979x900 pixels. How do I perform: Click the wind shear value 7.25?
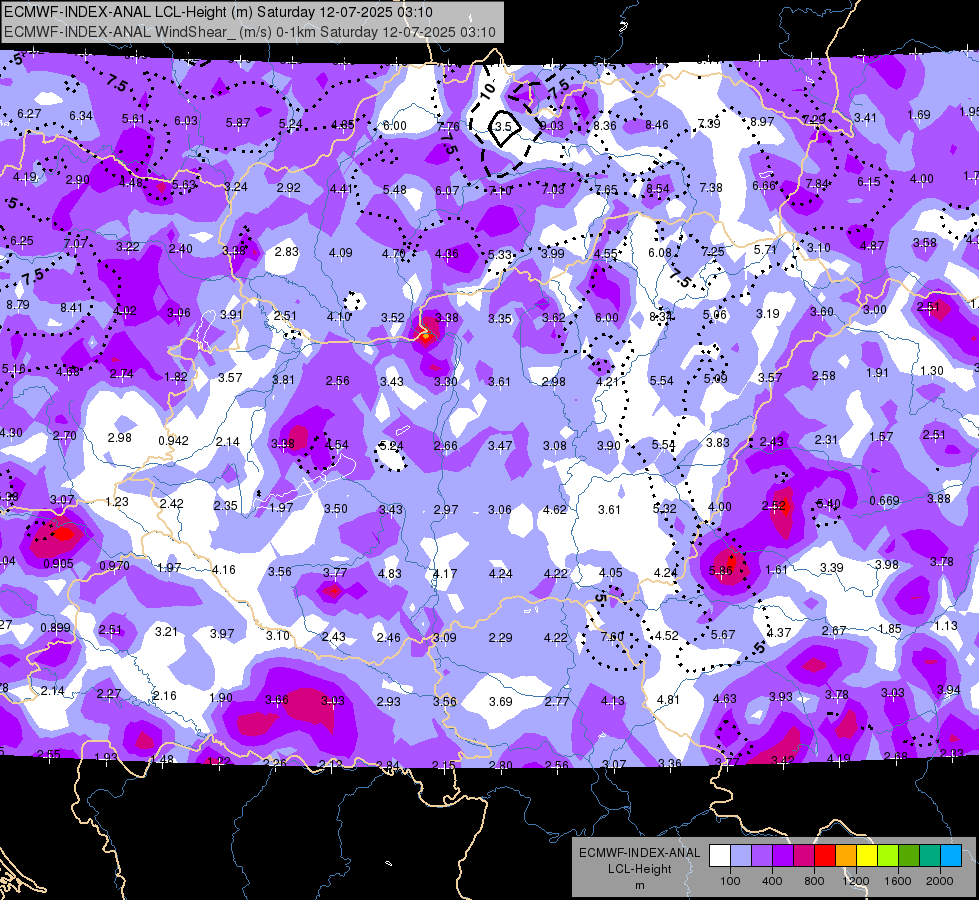pos(713,251)
